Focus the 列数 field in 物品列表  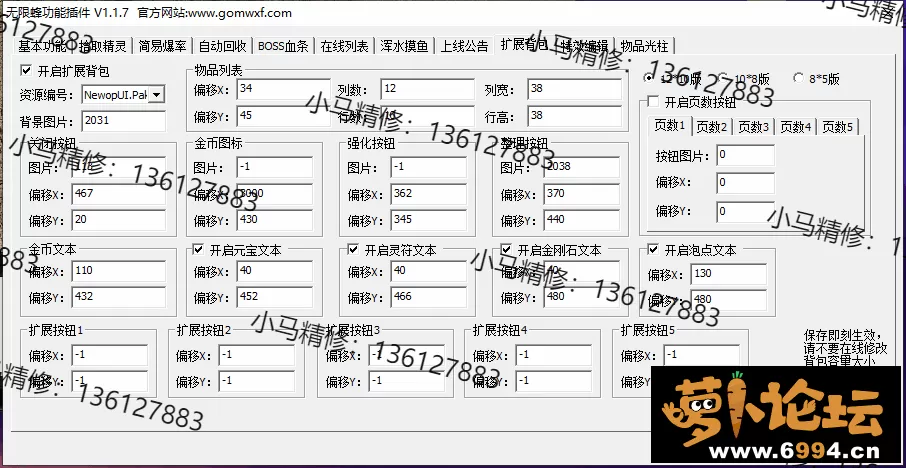coord(426,90)
